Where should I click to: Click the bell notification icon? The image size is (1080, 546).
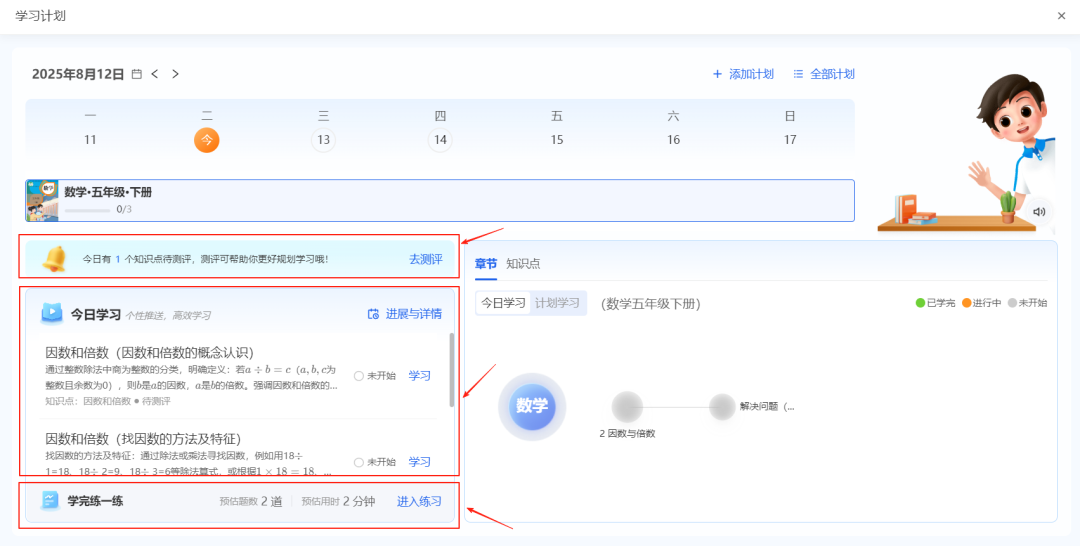[x=54, y=259]
